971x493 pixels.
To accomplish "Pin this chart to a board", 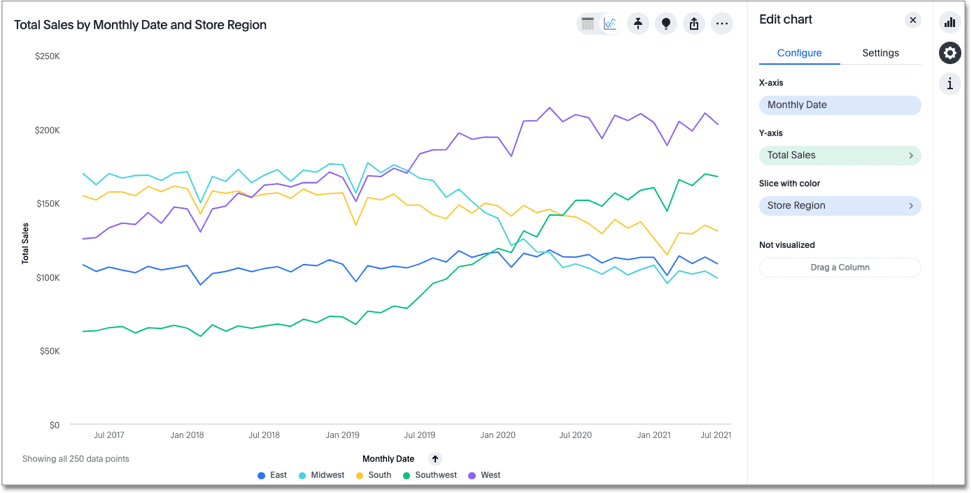I will pyautogui.click(x=638, y=24).
